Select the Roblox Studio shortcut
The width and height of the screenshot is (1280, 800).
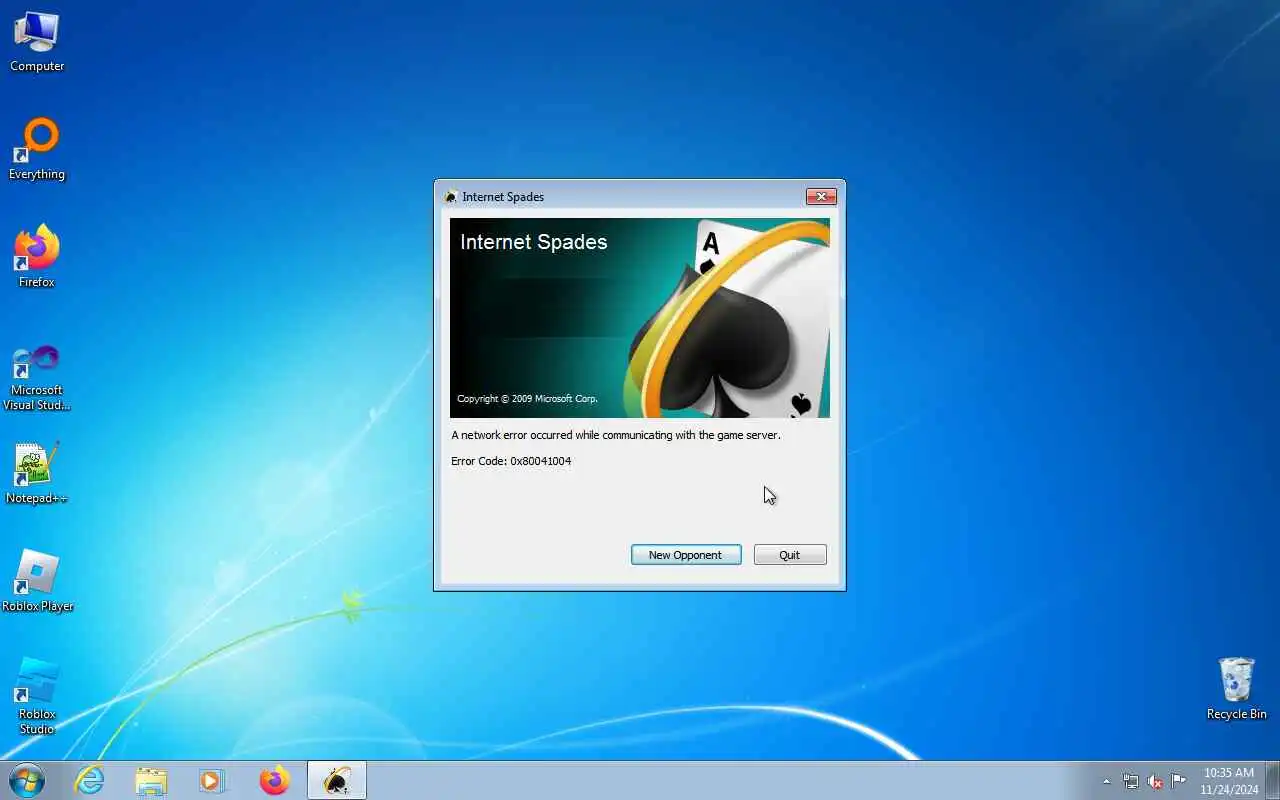click(x=37, y=697)
